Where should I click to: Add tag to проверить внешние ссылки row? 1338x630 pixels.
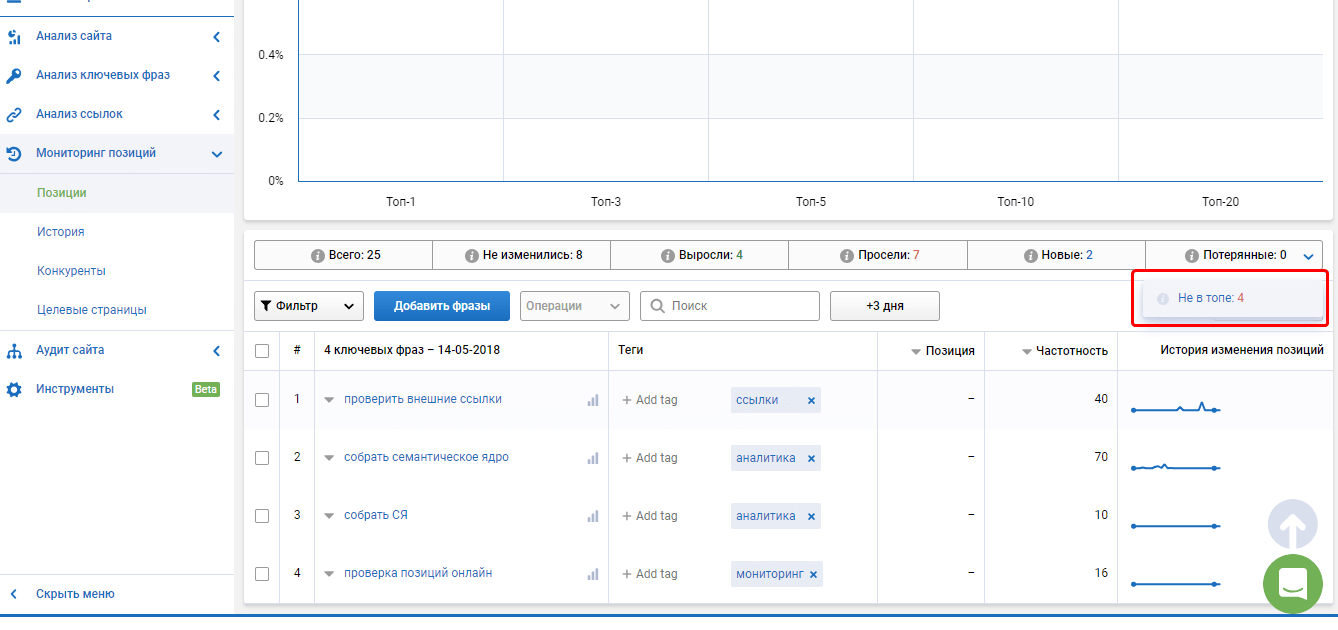pyautogui.click(x=650, y=400)
